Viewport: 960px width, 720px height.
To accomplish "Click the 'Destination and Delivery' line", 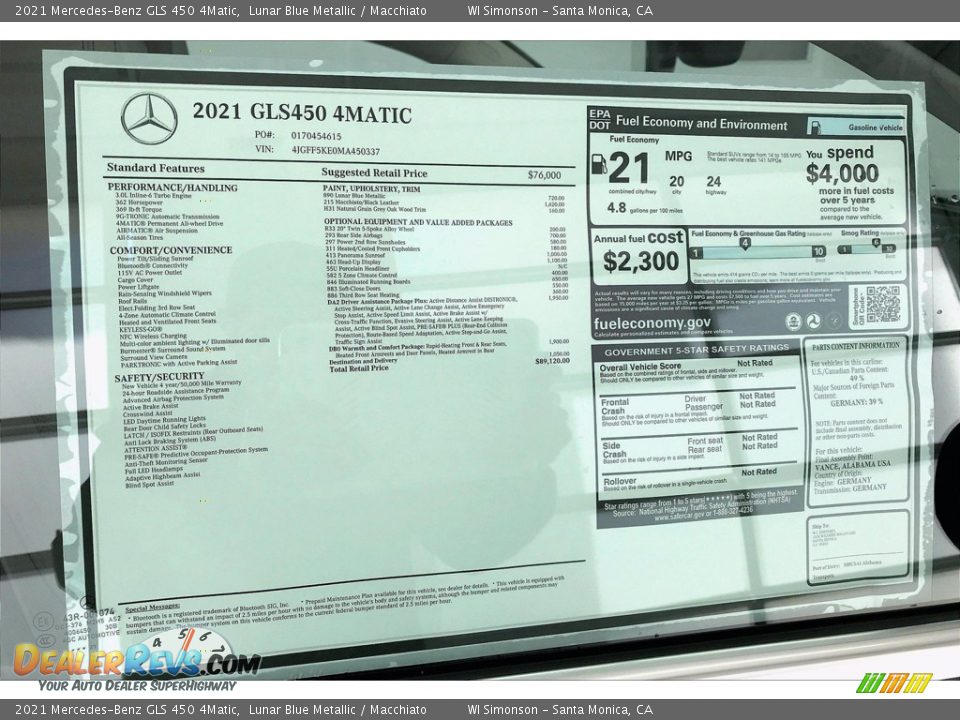I will (363, 361).
